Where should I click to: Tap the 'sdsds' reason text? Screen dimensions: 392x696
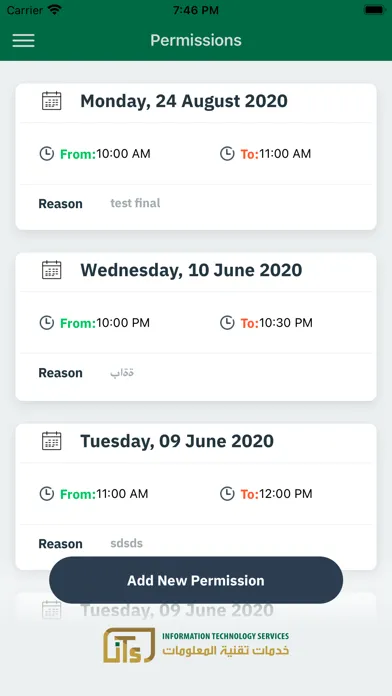[127, 543]
